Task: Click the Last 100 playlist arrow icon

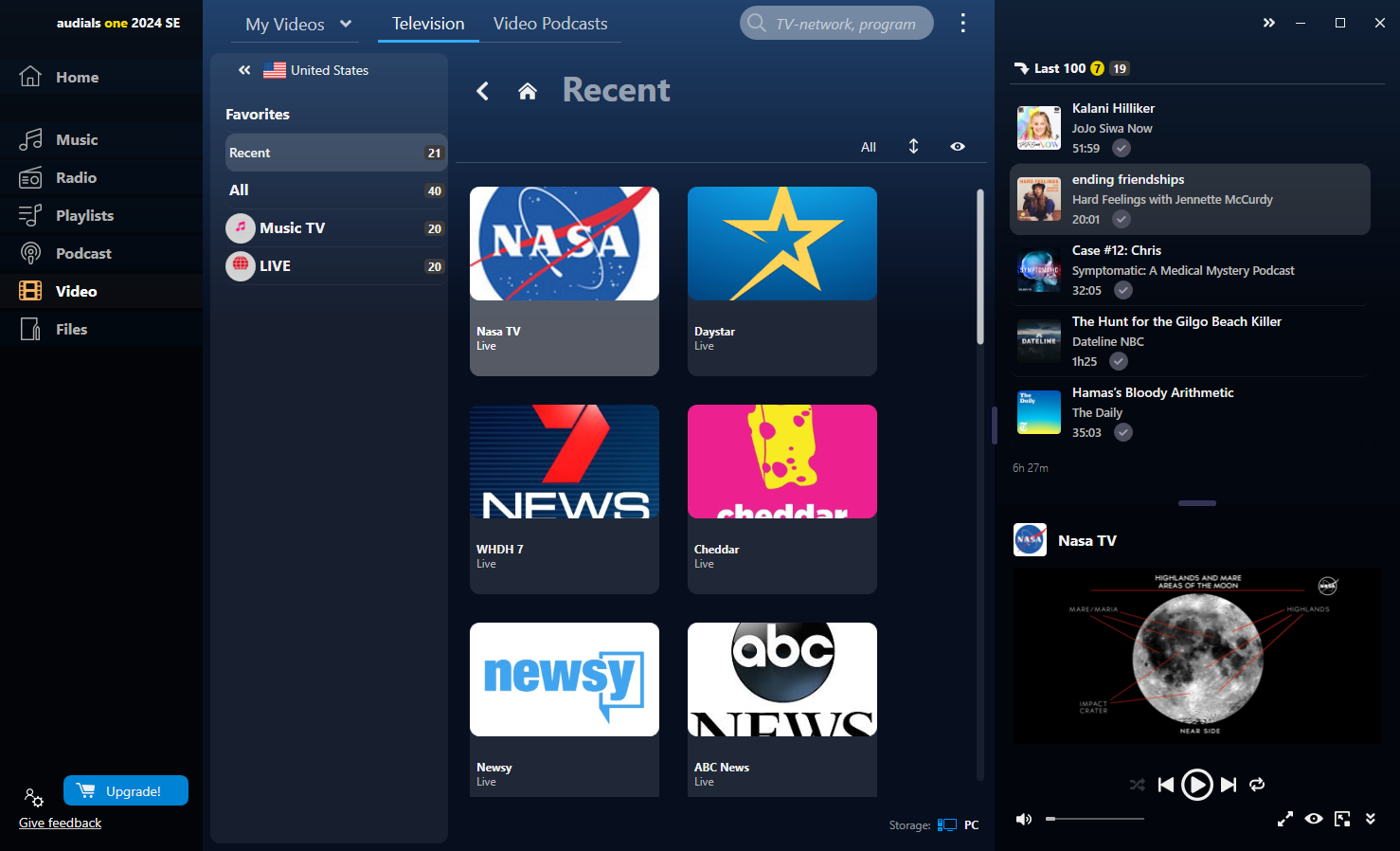Action: coord(1021,68)
